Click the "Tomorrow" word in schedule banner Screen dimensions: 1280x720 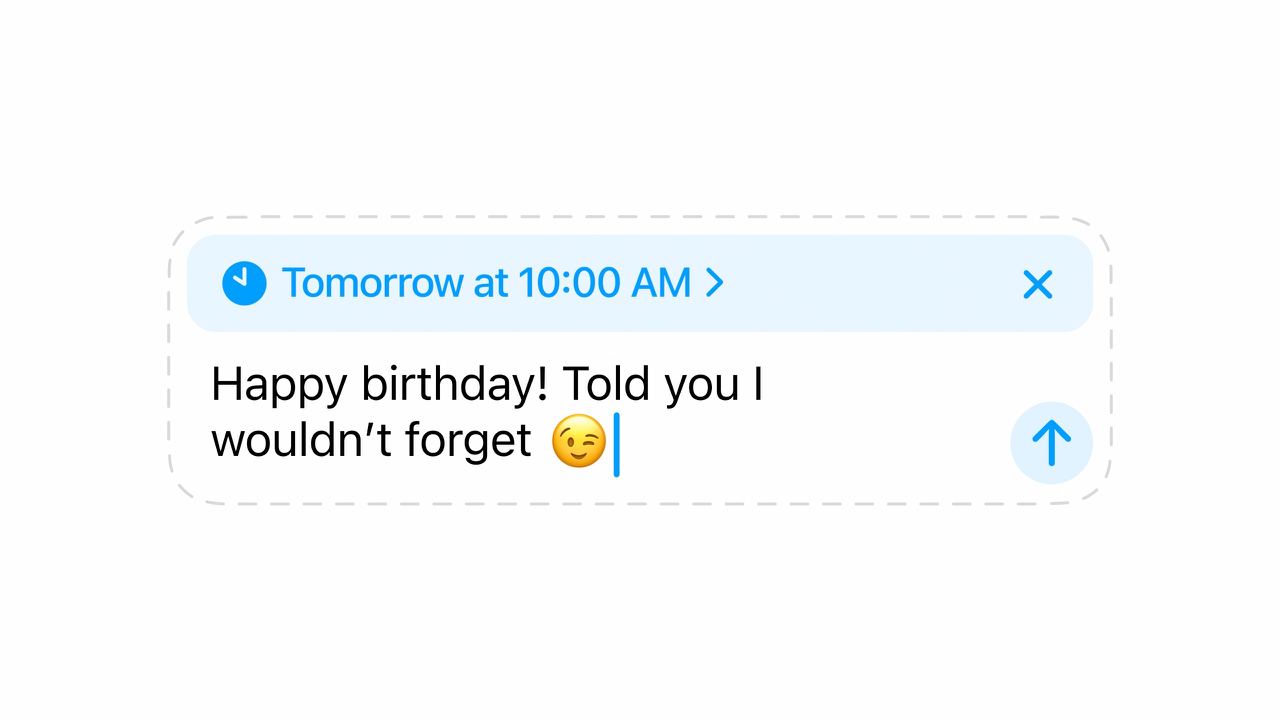pyautogui.click(x=372, y=283)
